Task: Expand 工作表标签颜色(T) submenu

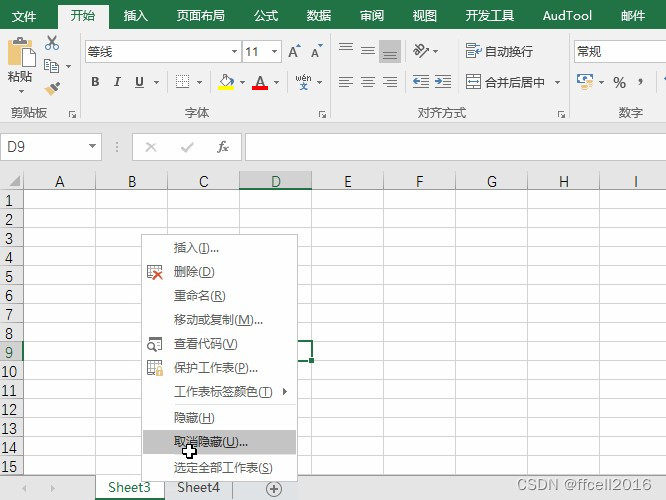Action: pyautogui.click(x=219, y=392)
